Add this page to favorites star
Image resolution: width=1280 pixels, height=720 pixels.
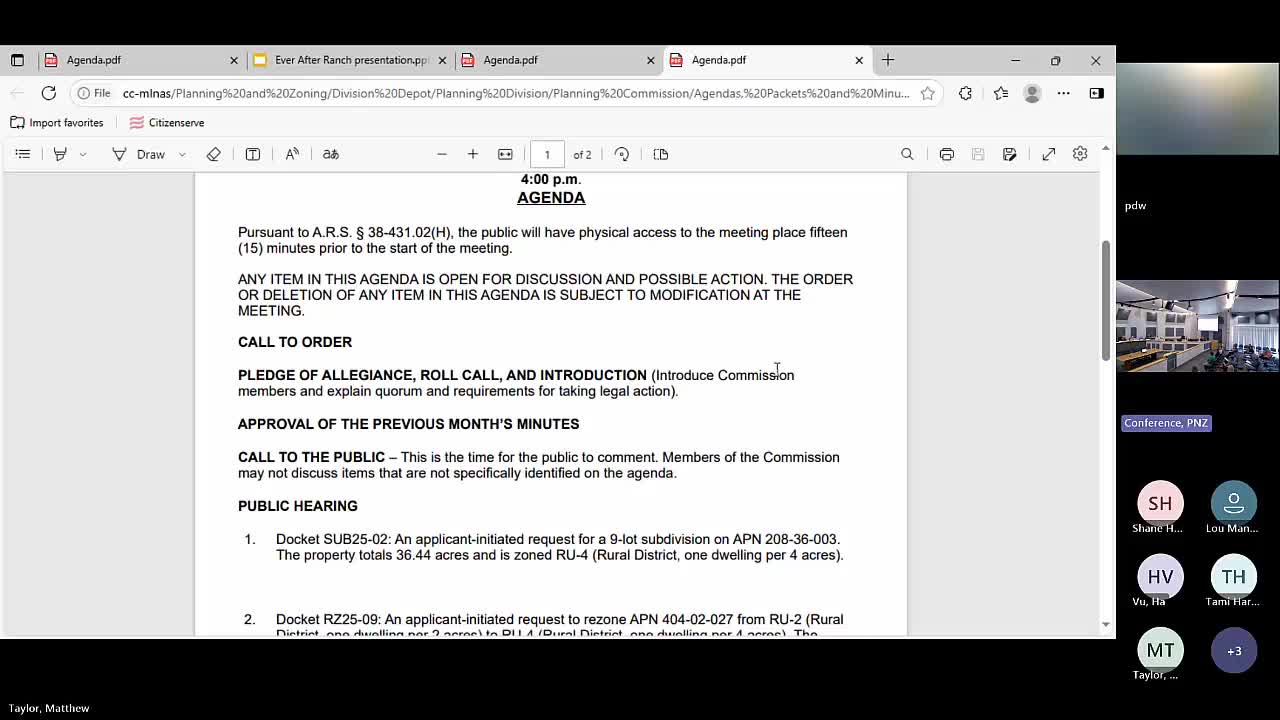click(928, 93)
